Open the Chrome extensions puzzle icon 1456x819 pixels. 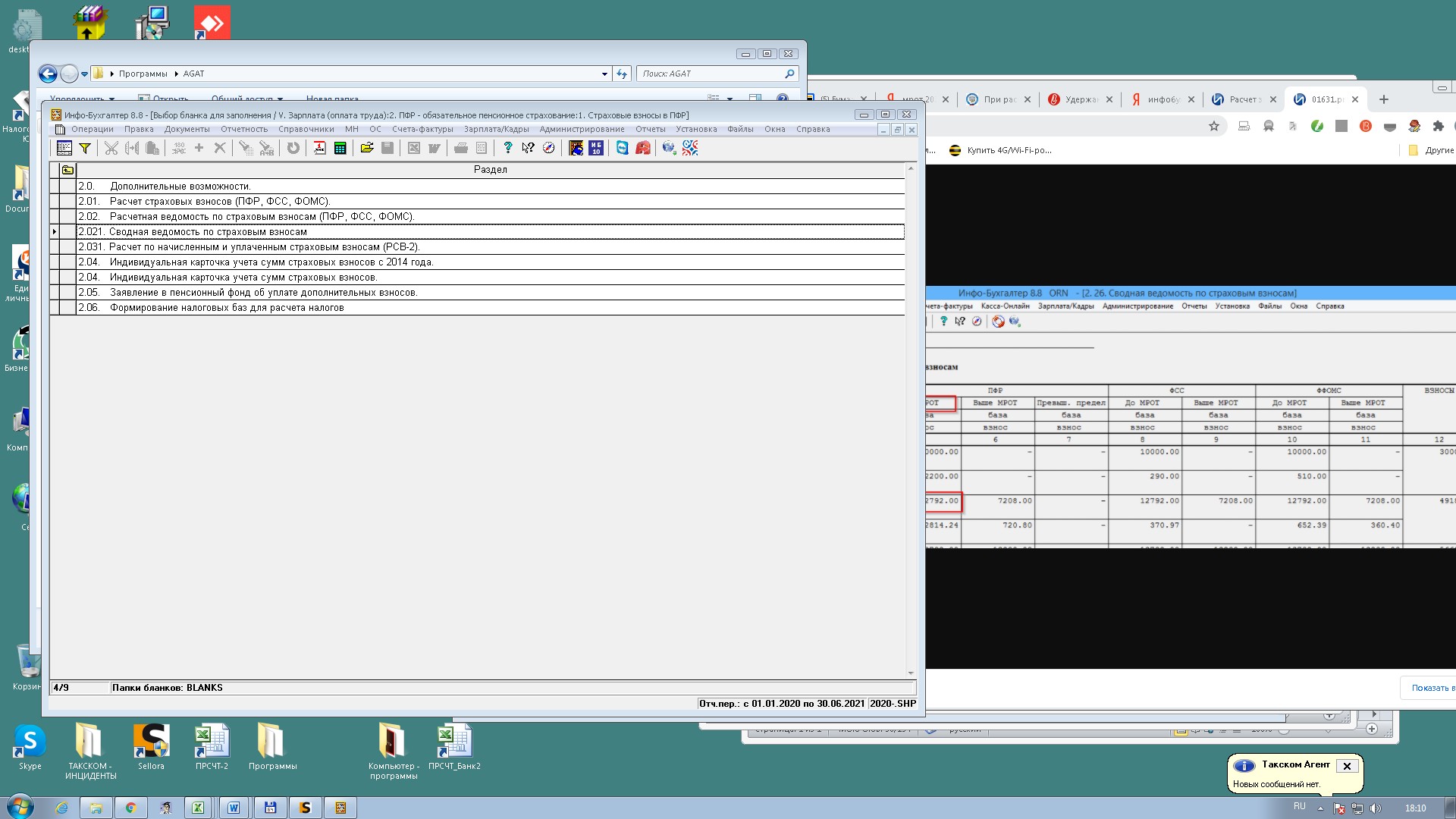[1439, 126]
